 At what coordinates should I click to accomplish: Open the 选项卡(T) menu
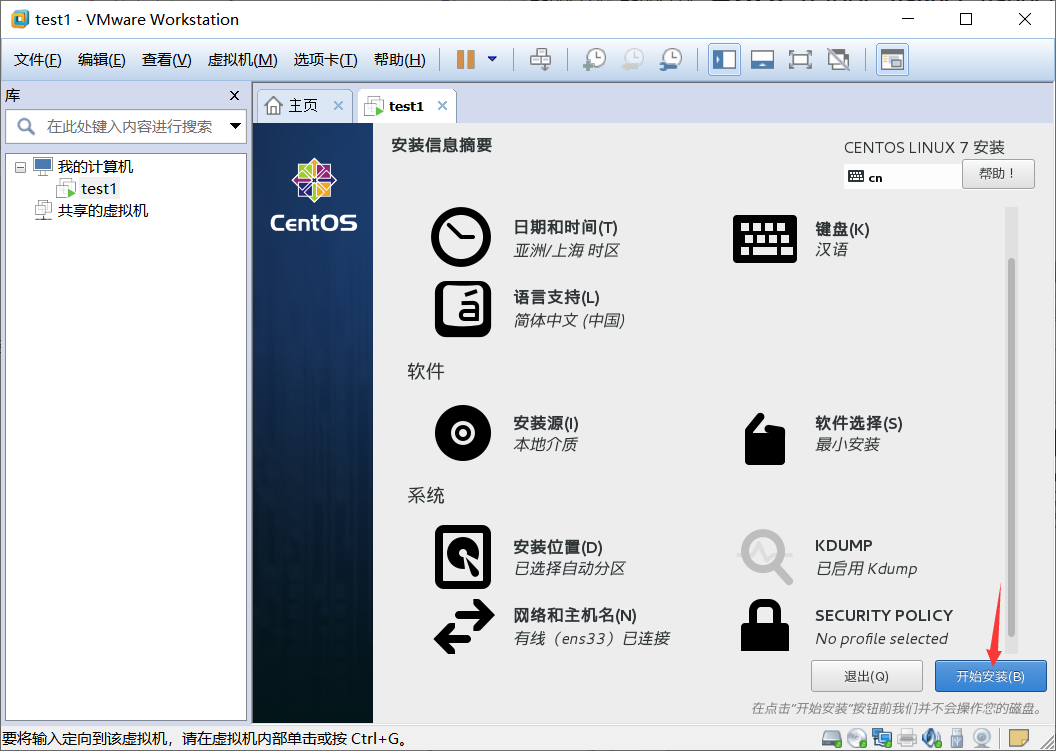pos(325,60)
